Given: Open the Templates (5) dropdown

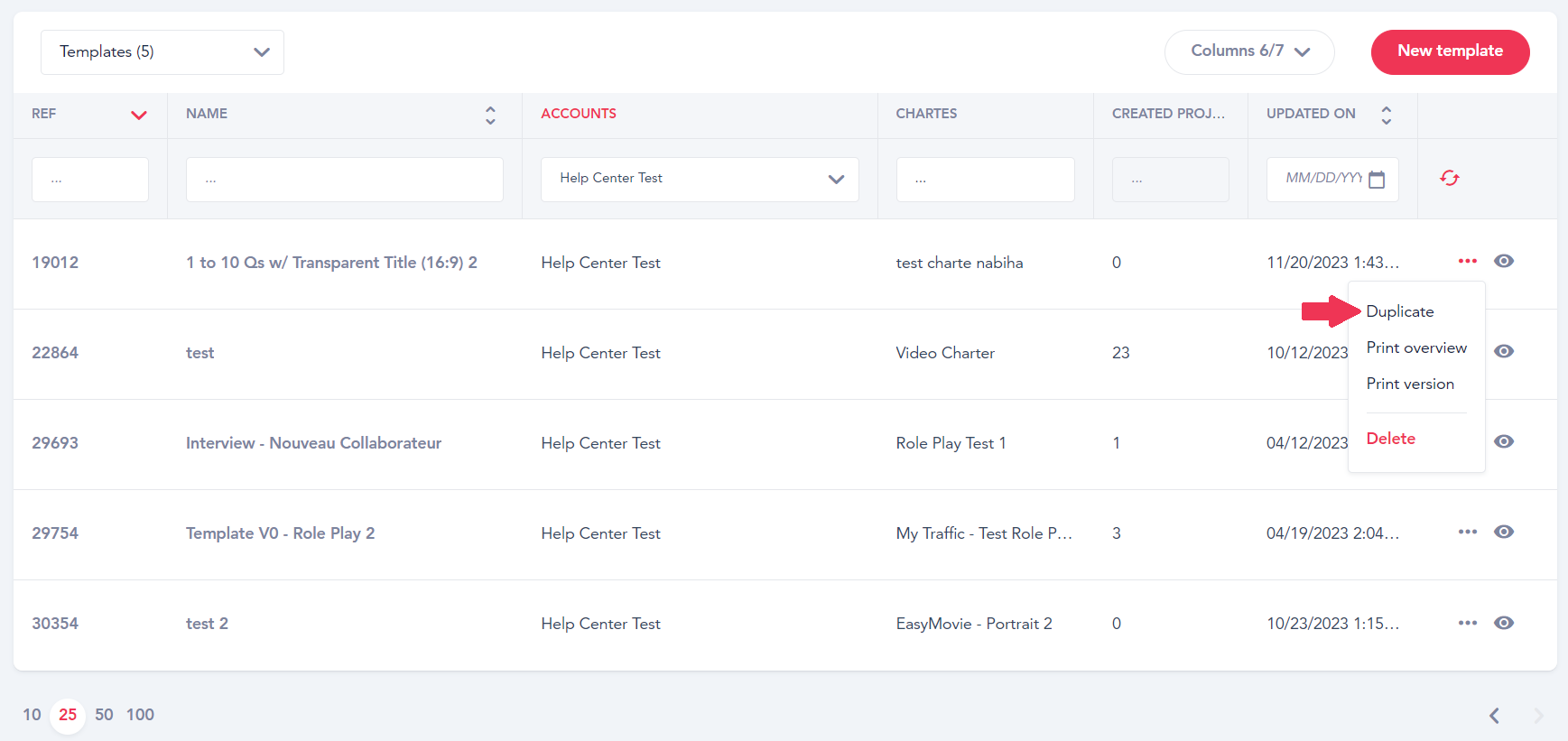Looking at the screenshot, I should click(x=162, y=52).
